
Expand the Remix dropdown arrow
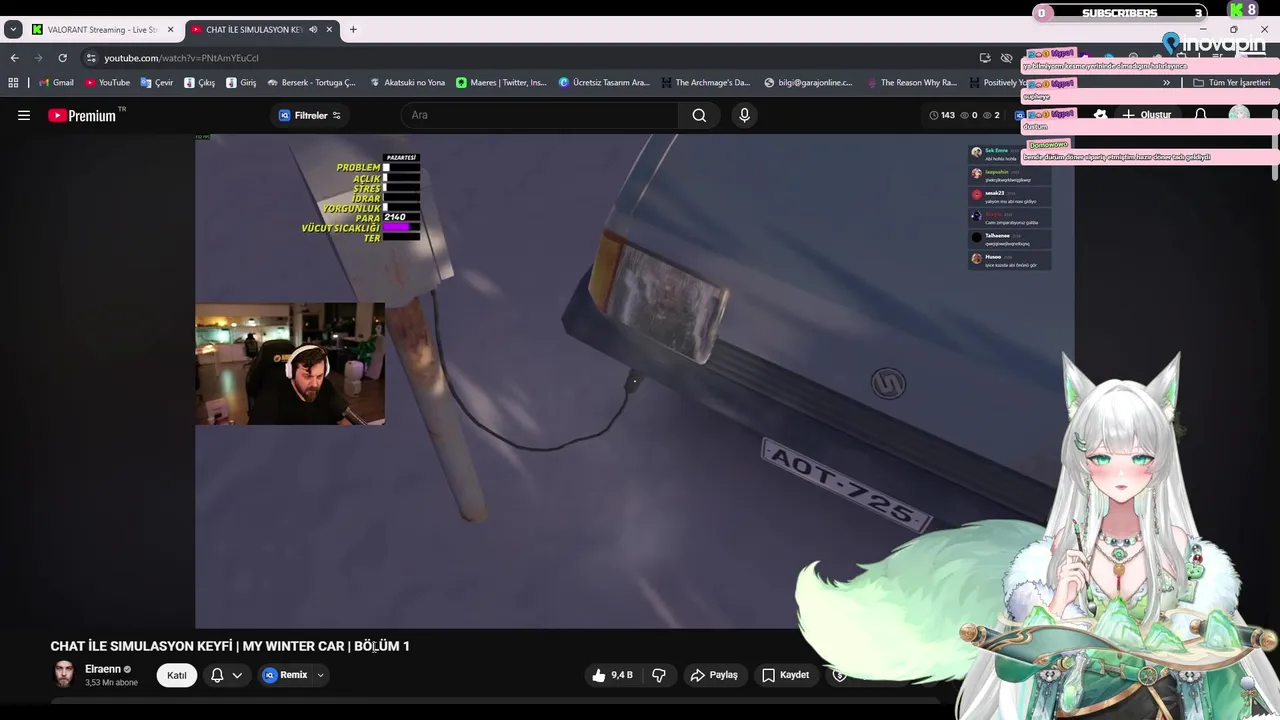point(320,675)
